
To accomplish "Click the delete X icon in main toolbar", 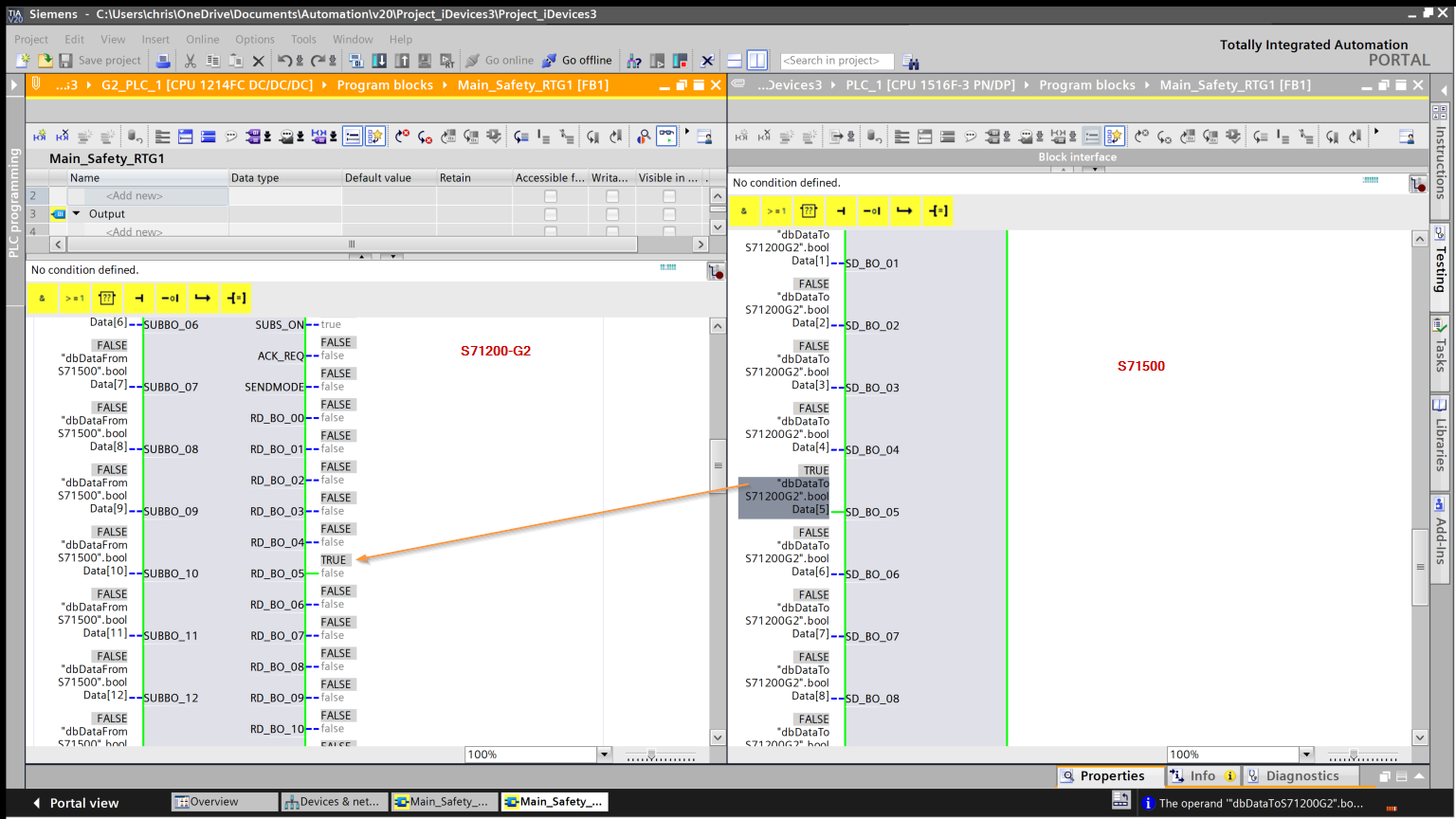I will pyautogui.click(x=258, y=61).
